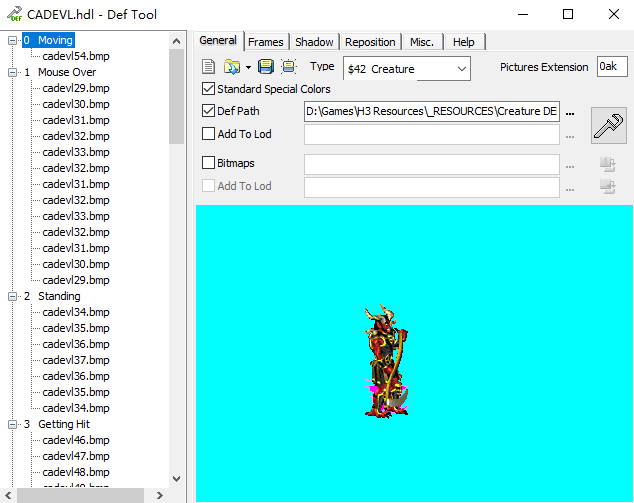Open the Shadow tab
This screenshot has width=634, height=503.
click(314, 42)
